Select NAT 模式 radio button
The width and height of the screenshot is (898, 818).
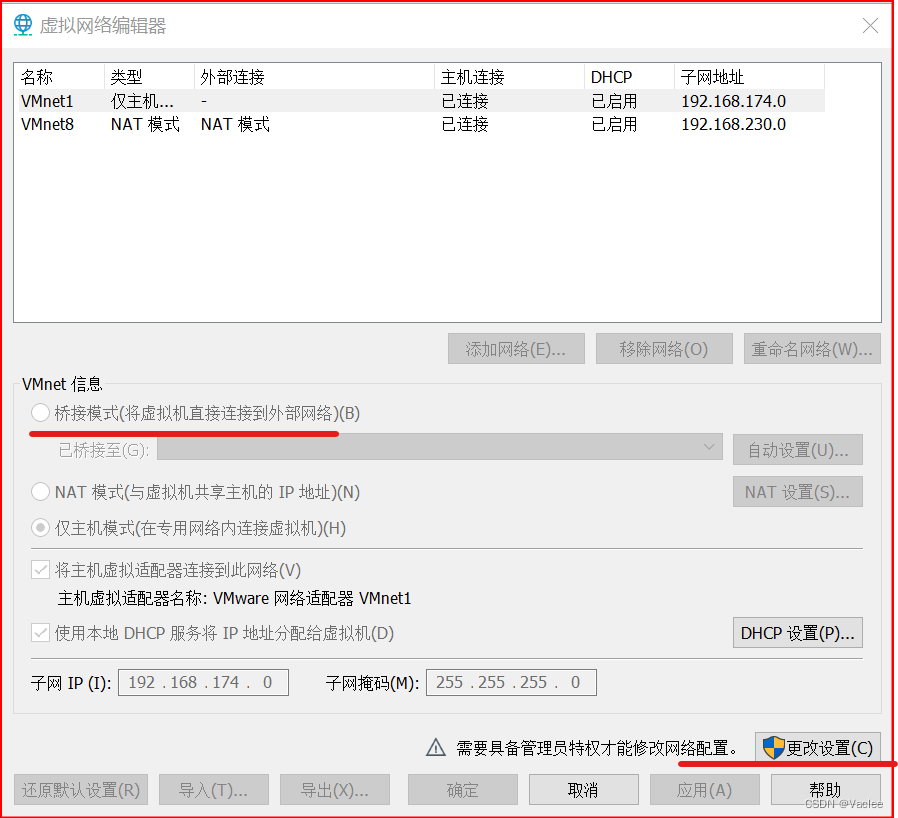[x=40, y=491]
